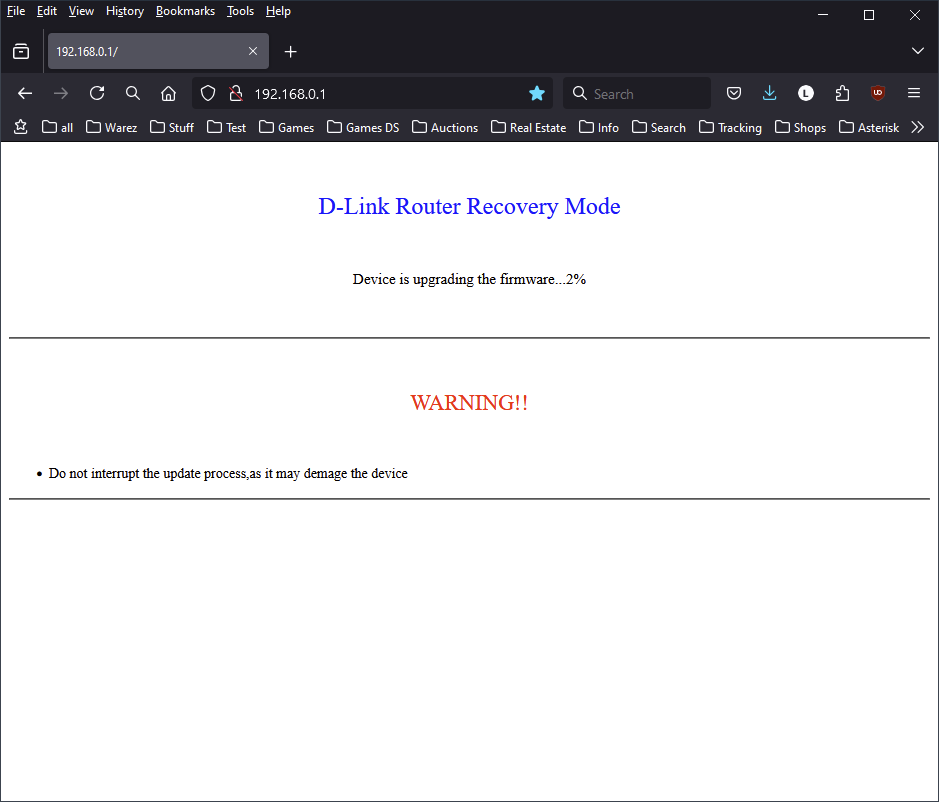Maximize the browser window
This screenshot has height=802, width=939.
(x=869, y=14)
